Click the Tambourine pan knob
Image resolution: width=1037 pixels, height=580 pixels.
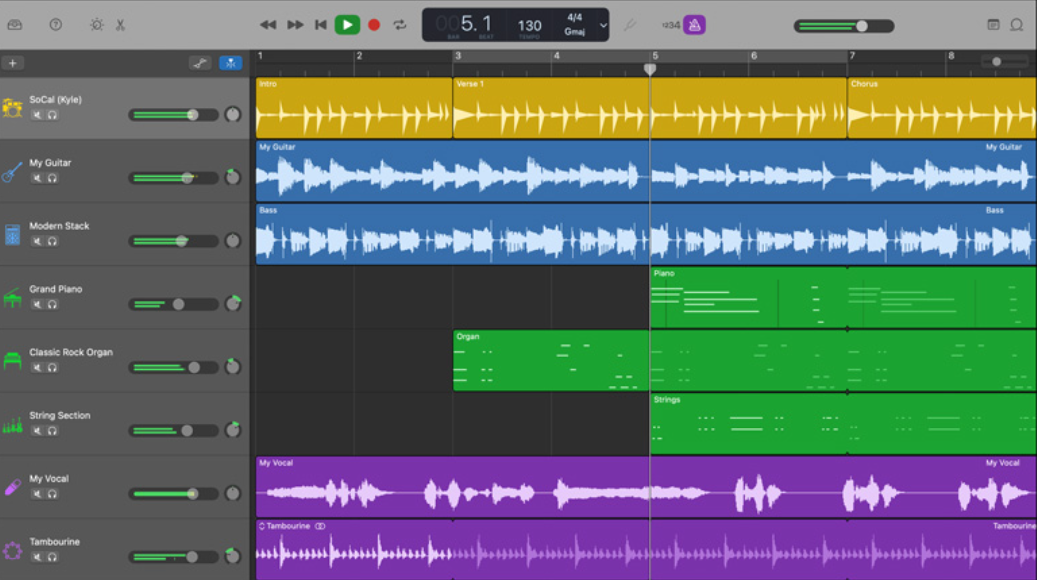point(233,556)
